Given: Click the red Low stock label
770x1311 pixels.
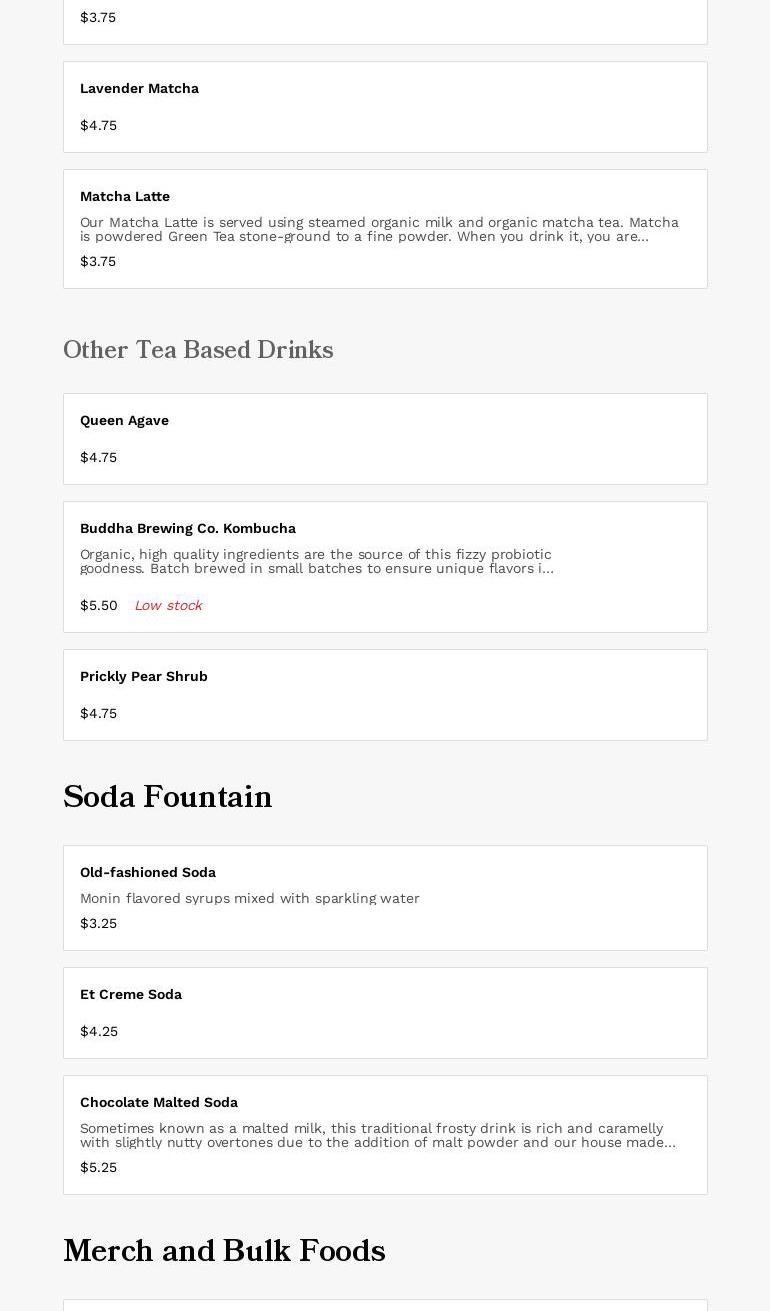Looking at the screenshot, I should click(168, 606).
